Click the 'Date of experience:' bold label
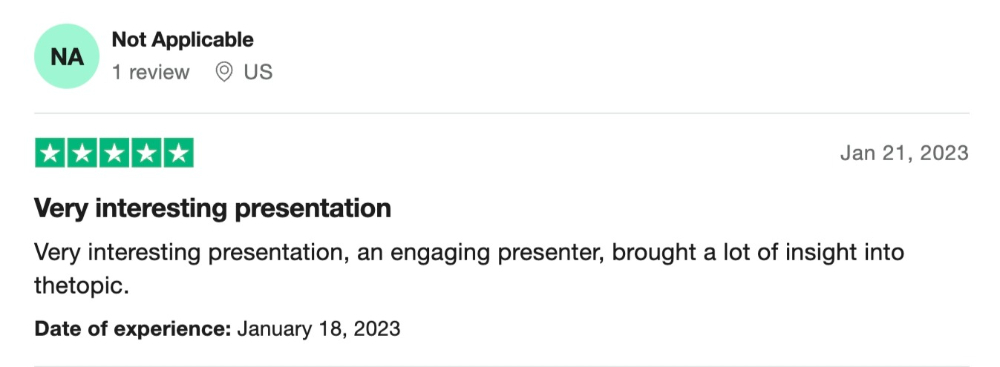 [132, 329]
